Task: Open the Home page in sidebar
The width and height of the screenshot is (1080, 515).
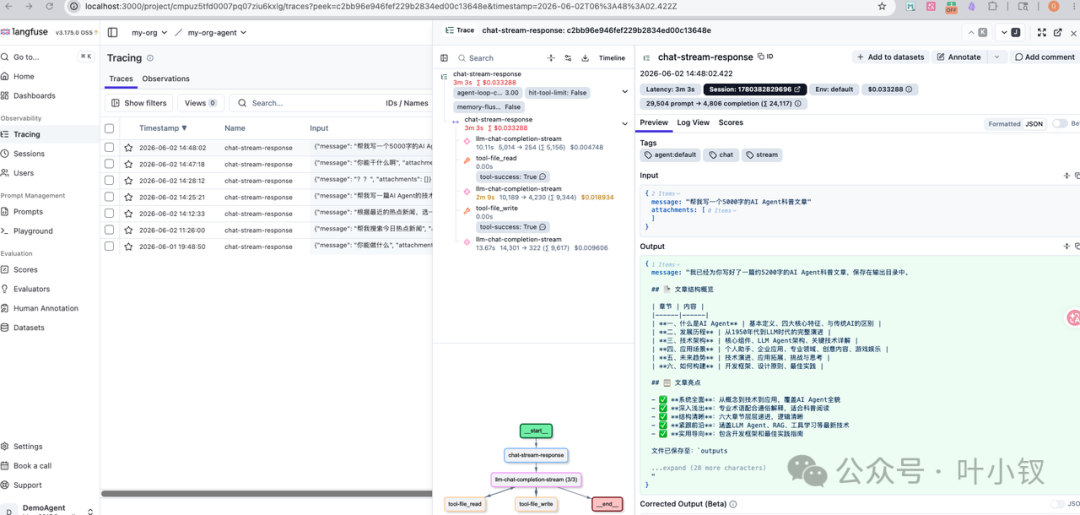Action: pyautogui.click(x=23, y=76)
